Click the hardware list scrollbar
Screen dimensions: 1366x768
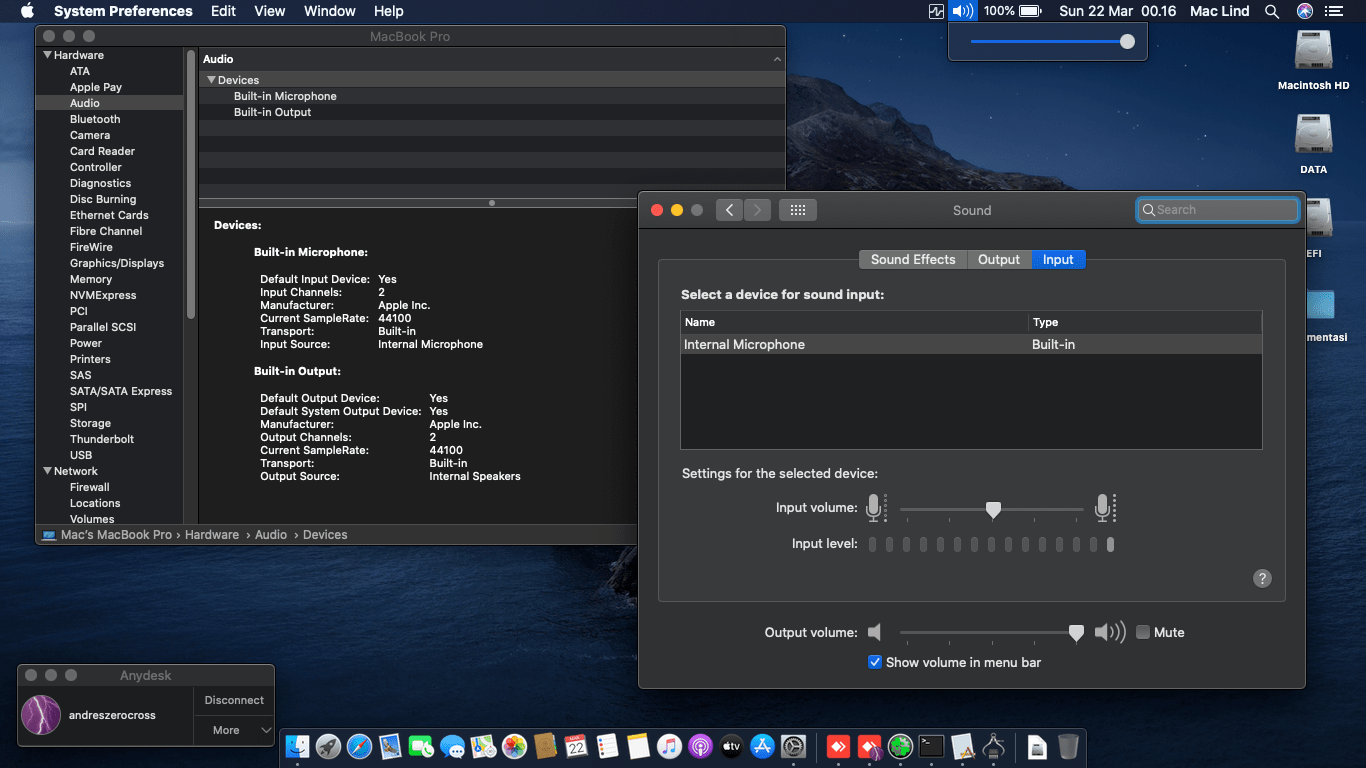point(190,185)
